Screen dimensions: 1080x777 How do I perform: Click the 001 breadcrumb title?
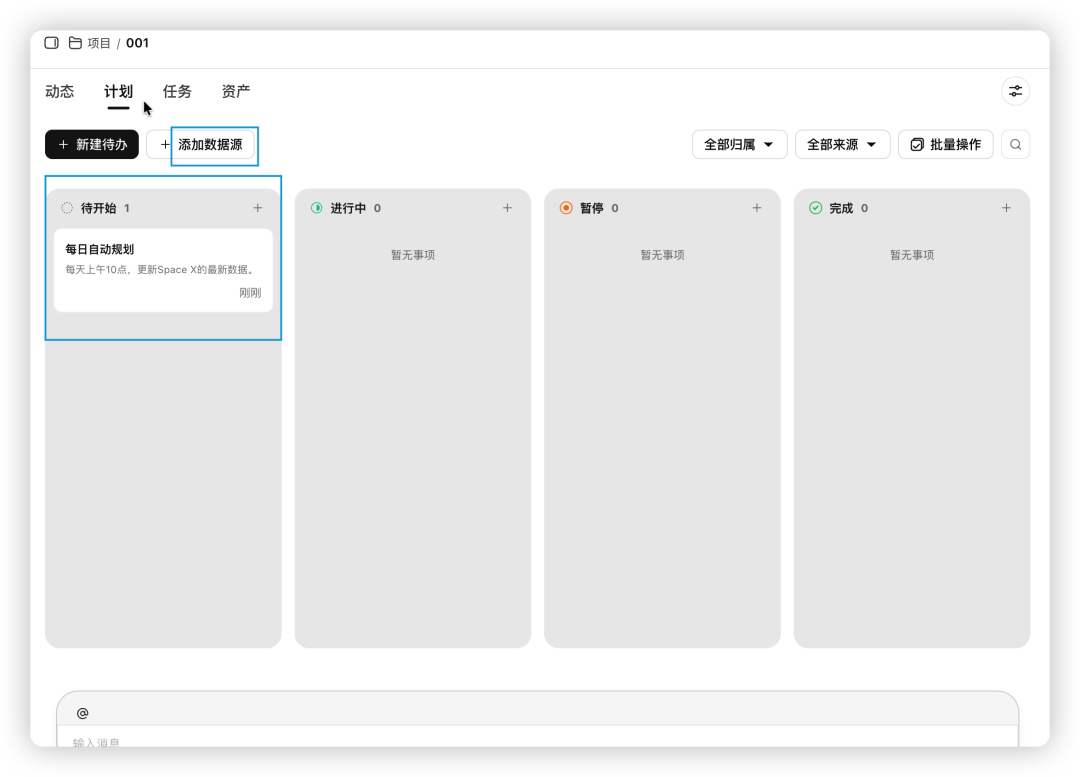point(137,43)
